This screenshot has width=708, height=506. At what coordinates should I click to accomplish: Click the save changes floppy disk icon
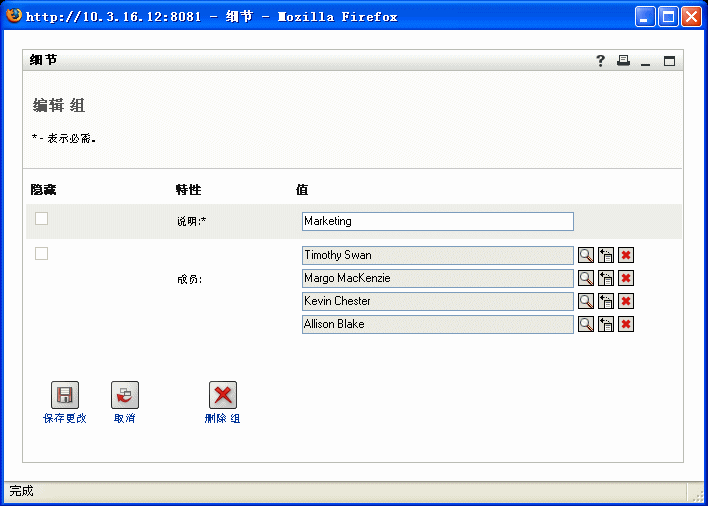point(65,395)
